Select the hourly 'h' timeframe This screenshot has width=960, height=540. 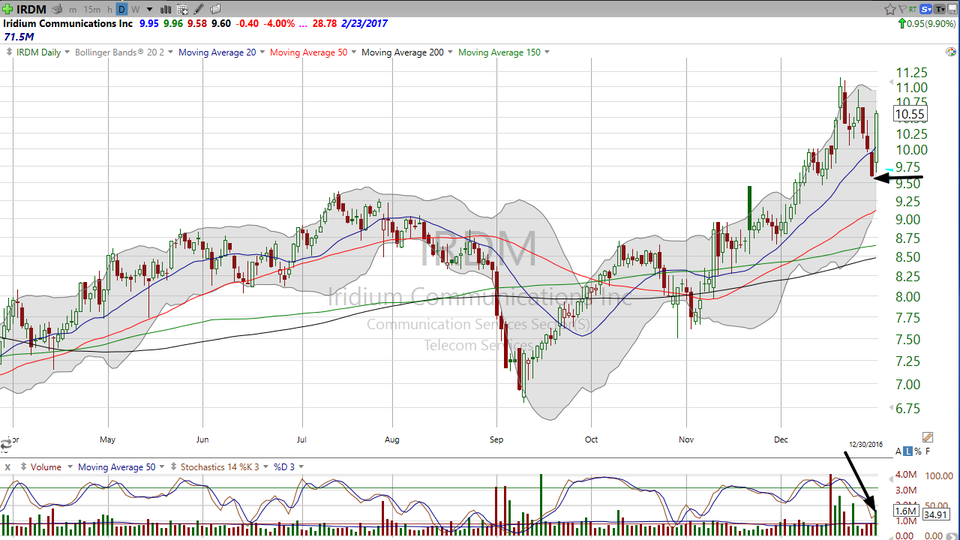point(110,10)
